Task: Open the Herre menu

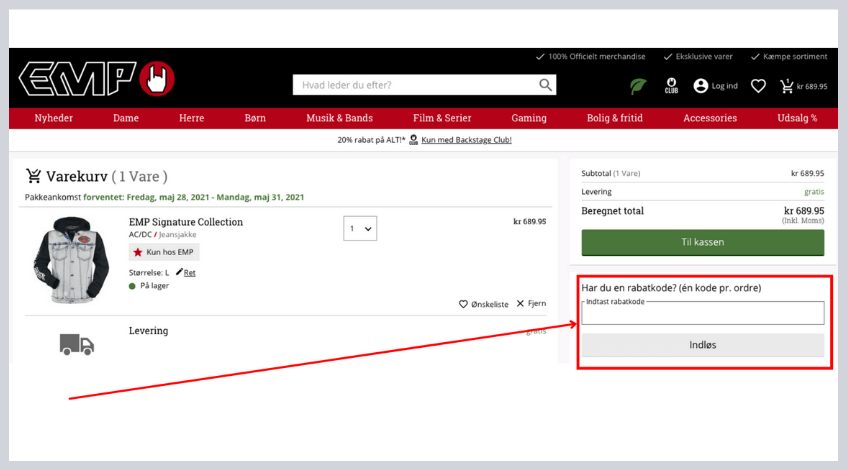Action: tap(191, 118)
